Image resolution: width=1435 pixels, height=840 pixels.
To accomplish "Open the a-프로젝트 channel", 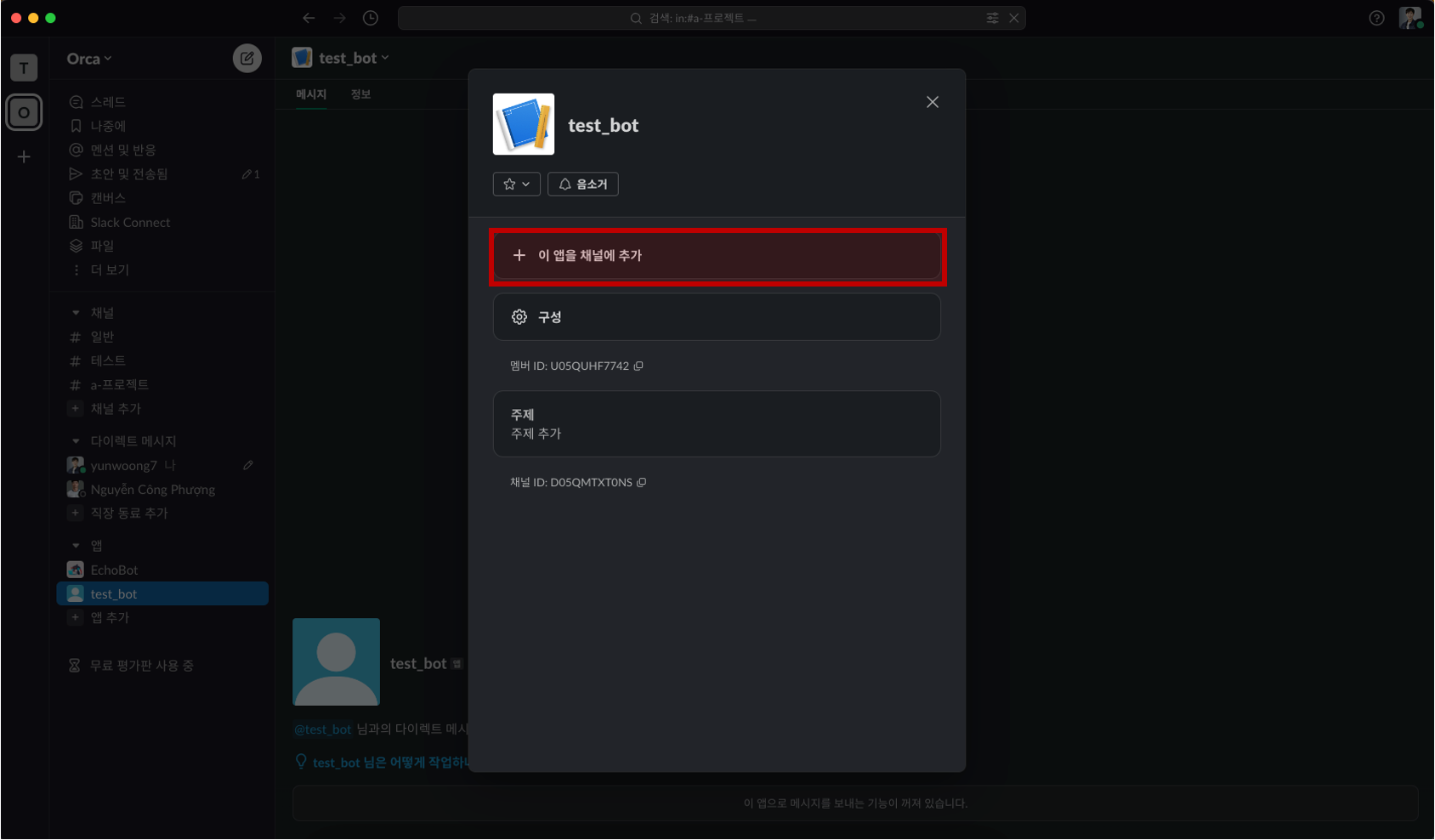I will 163,384.
